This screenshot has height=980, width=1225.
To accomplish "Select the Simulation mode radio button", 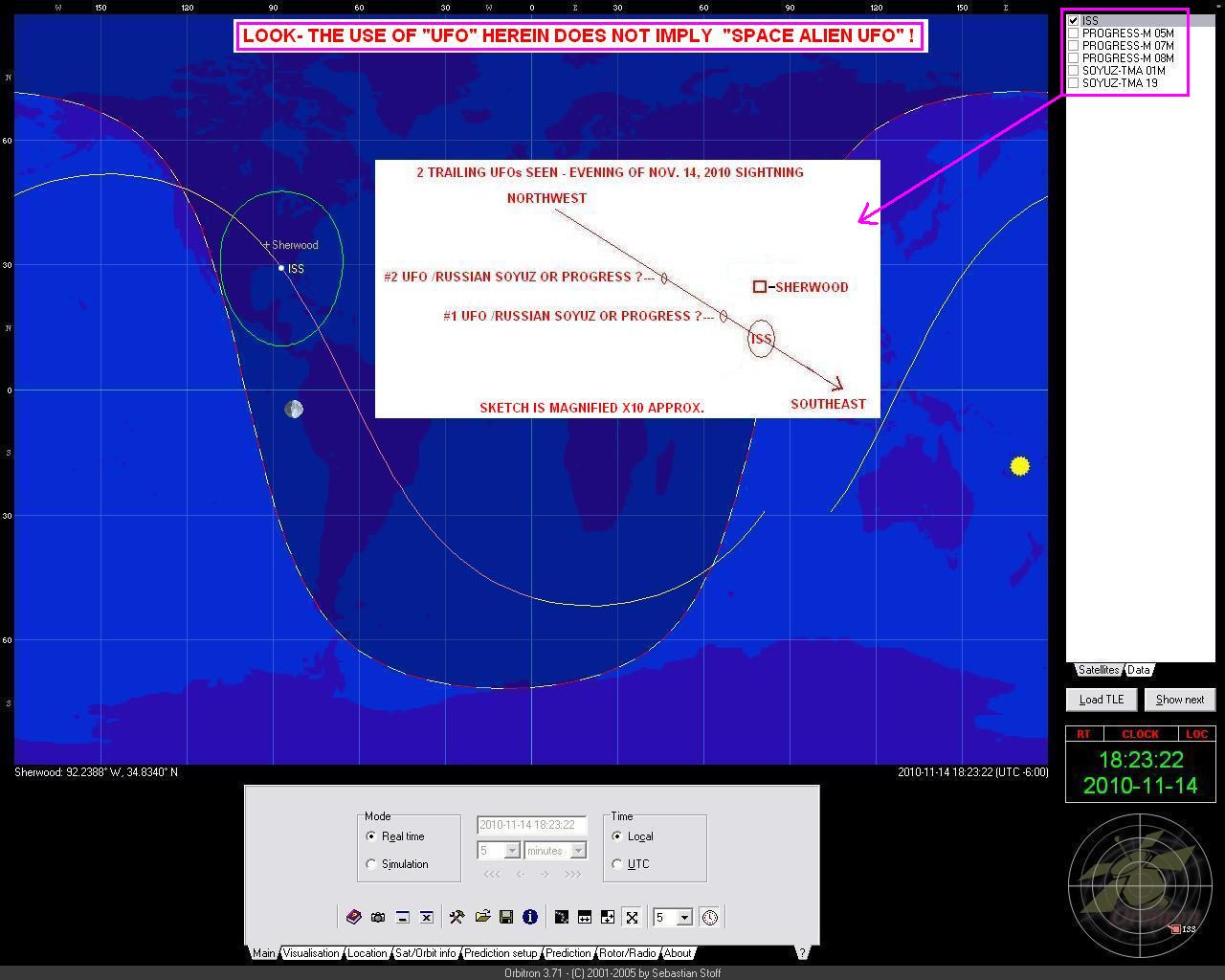I will 371,864.
